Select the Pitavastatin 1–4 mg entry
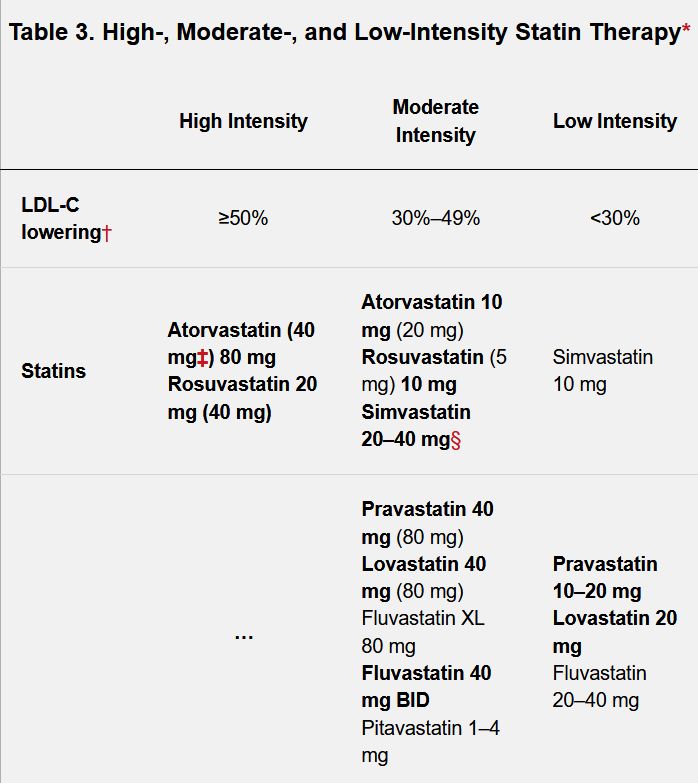 tap(430, 742)
